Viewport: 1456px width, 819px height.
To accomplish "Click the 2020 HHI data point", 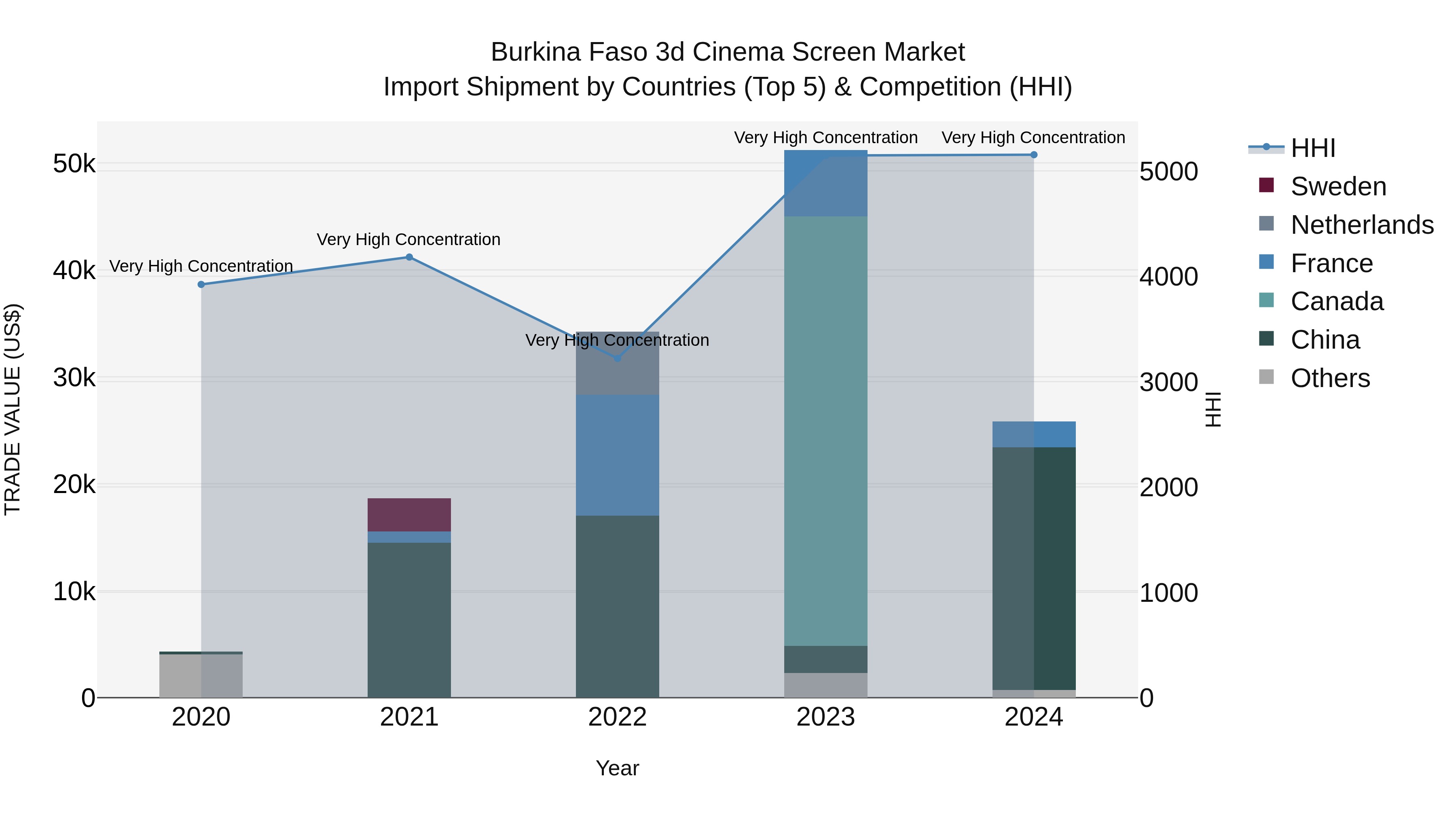I will coord(201,284).
